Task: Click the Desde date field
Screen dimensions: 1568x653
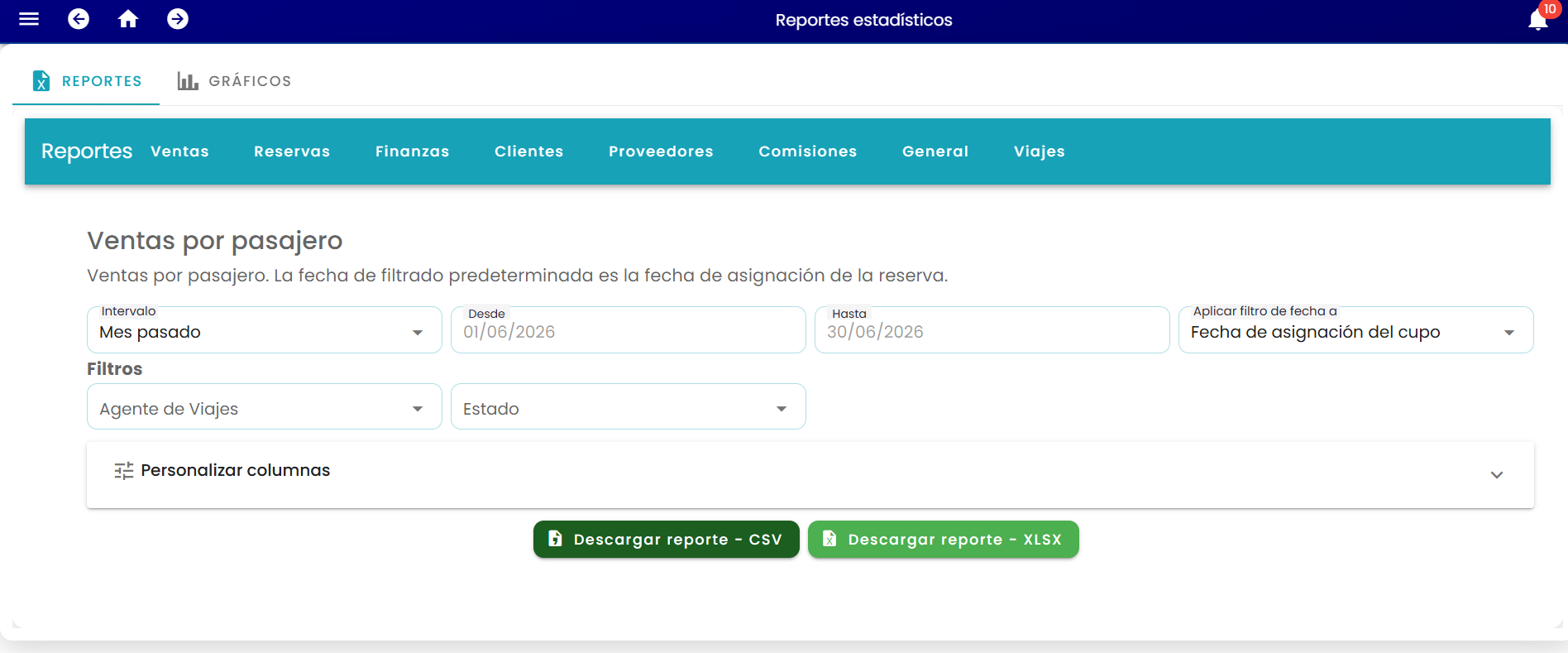Action: tap(629, 330)
